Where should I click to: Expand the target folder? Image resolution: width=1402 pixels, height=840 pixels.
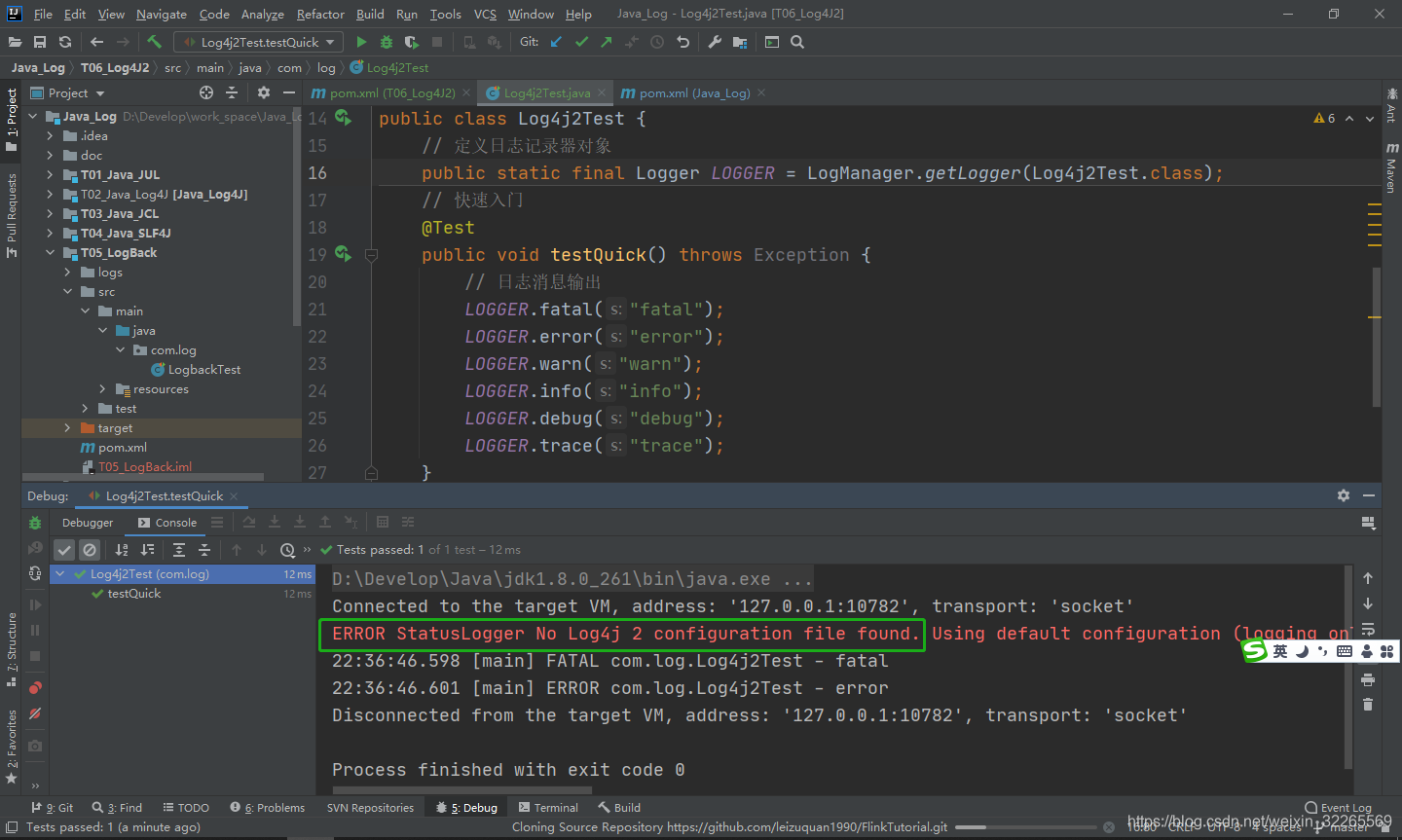click(x=67, y=428)
